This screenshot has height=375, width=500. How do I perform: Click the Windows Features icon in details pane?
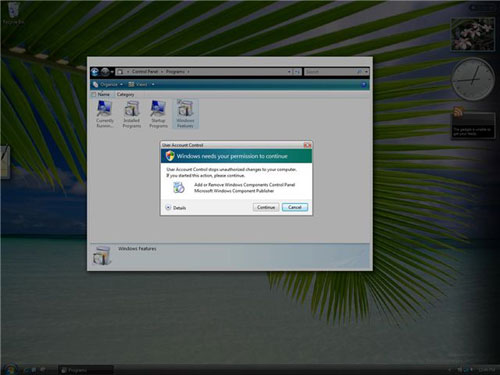(x=102, y=256)
